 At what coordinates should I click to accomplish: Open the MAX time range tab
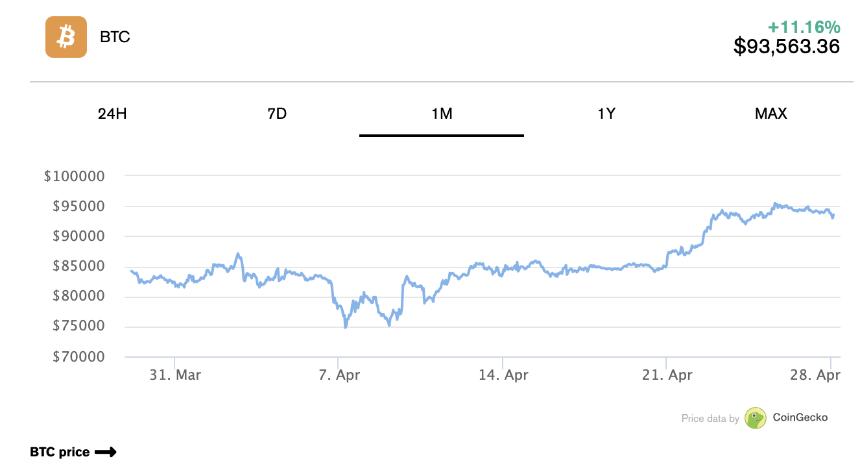point(771,114)
